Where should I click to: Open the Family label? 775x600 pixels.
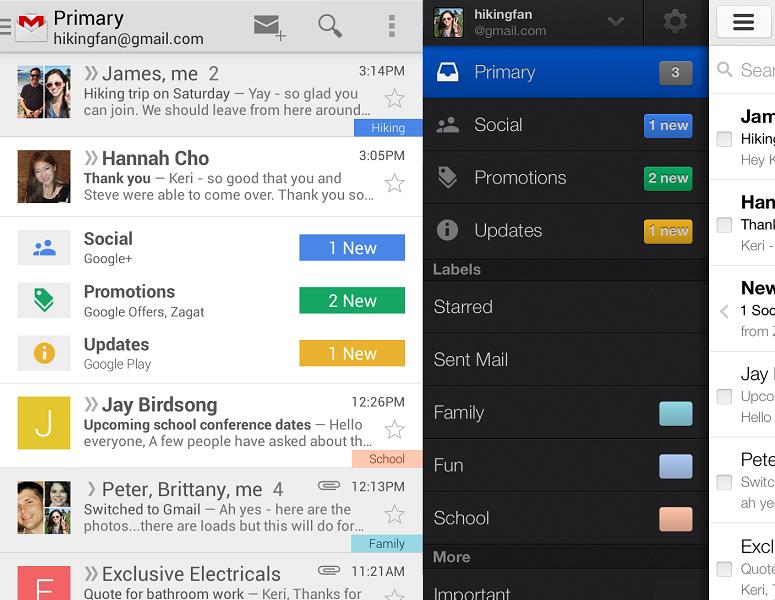tap(566, 412)
